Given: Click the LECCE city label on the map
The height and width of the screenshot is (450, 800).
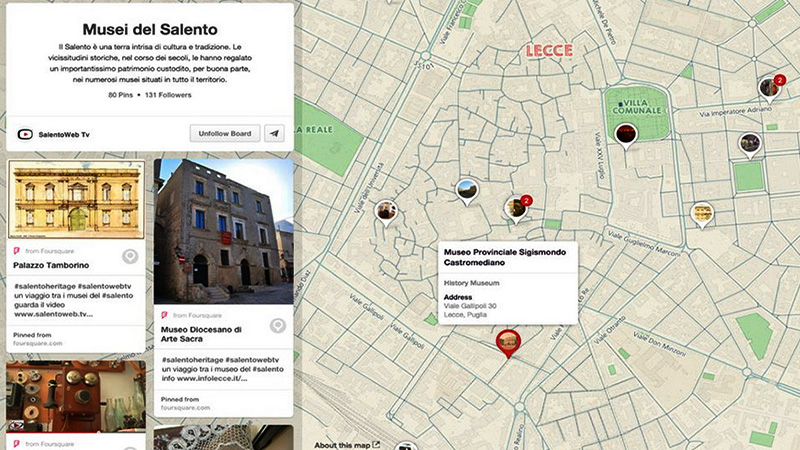Looking at the screenshot, I should [x=549, y=51].
